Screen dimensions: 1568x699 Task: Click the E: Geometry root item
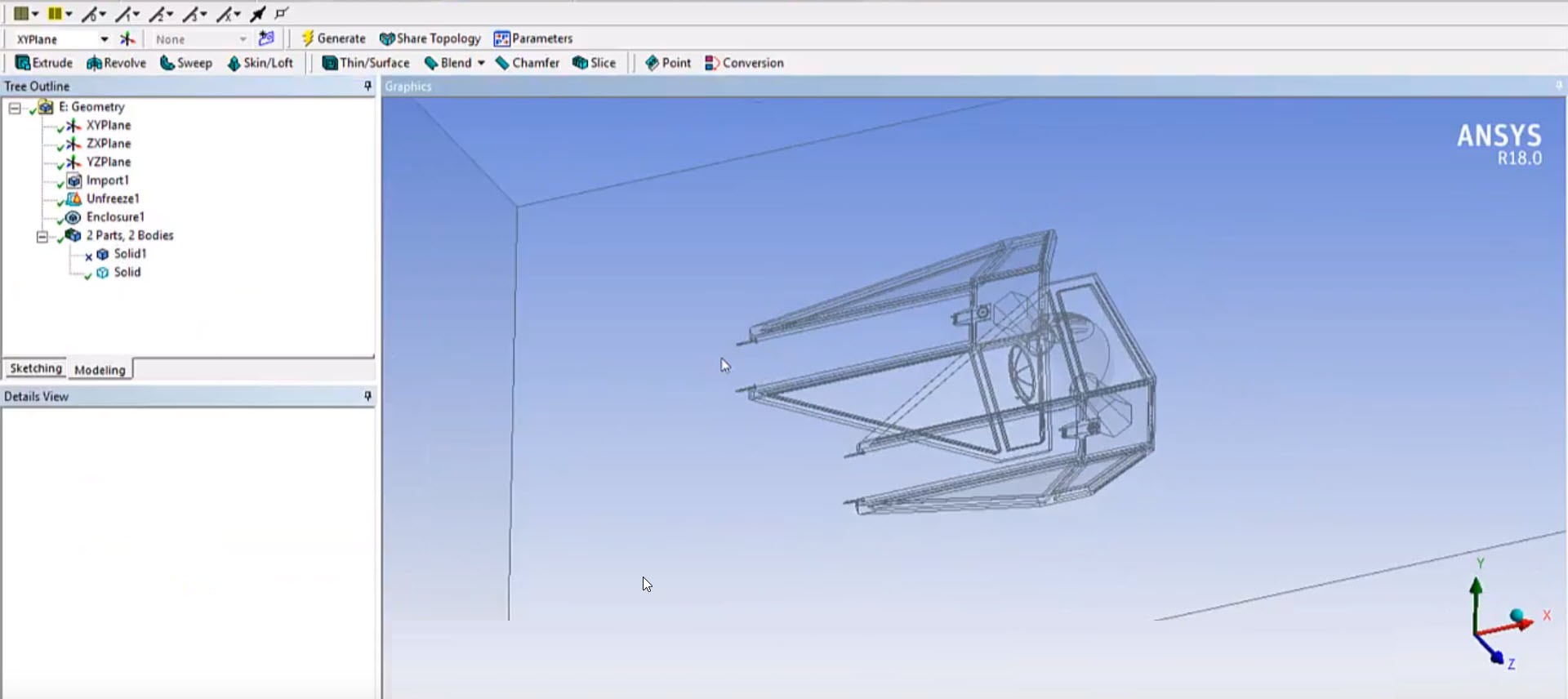tap(91, 107)
